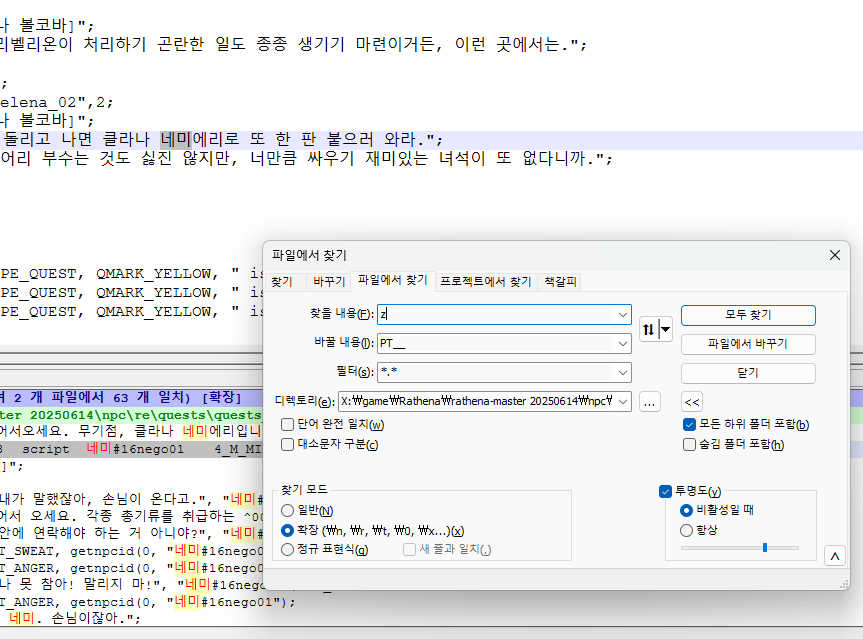This screenshot has width=863, height=639.
Task: Open the 책갈피 tab
Action: click(x=559, y=282)
